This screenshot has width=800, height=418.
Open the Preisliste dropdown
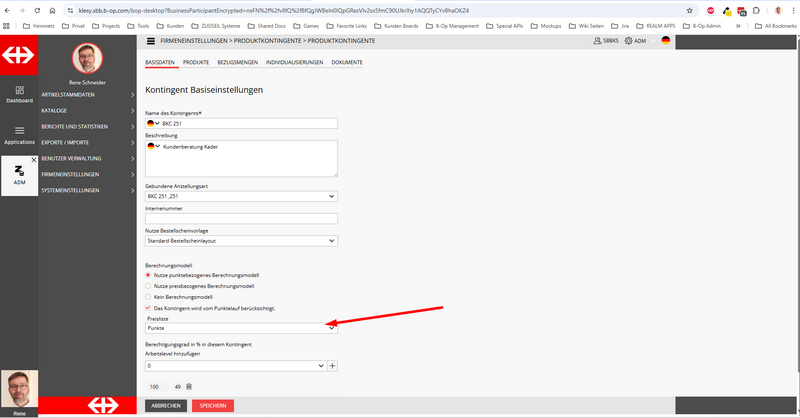[x=241, y=327]
